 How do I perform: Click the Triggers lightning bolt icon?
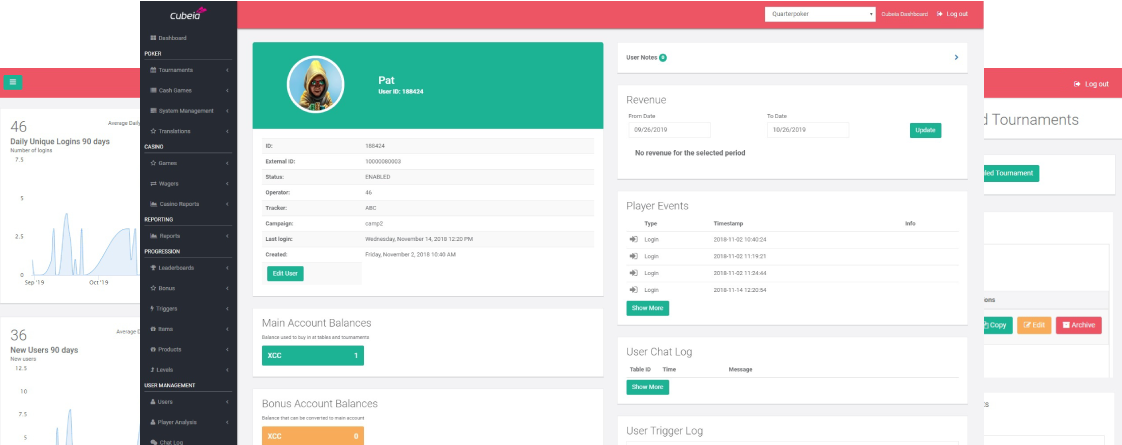[153, 308]
